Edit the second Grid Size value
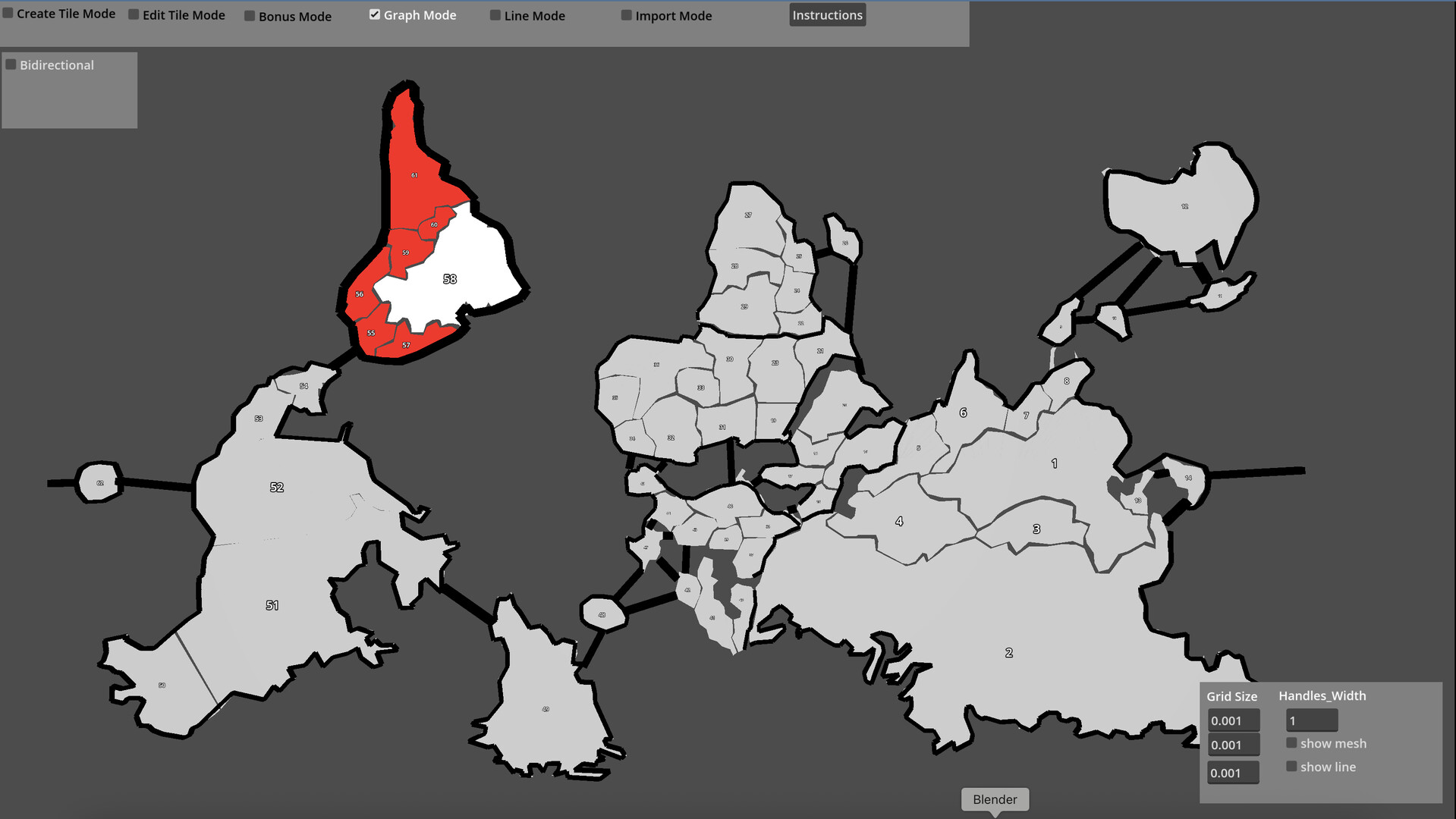Image resolution: width=1456 pixels, height=819 pixels. (x=1233, y=745)
